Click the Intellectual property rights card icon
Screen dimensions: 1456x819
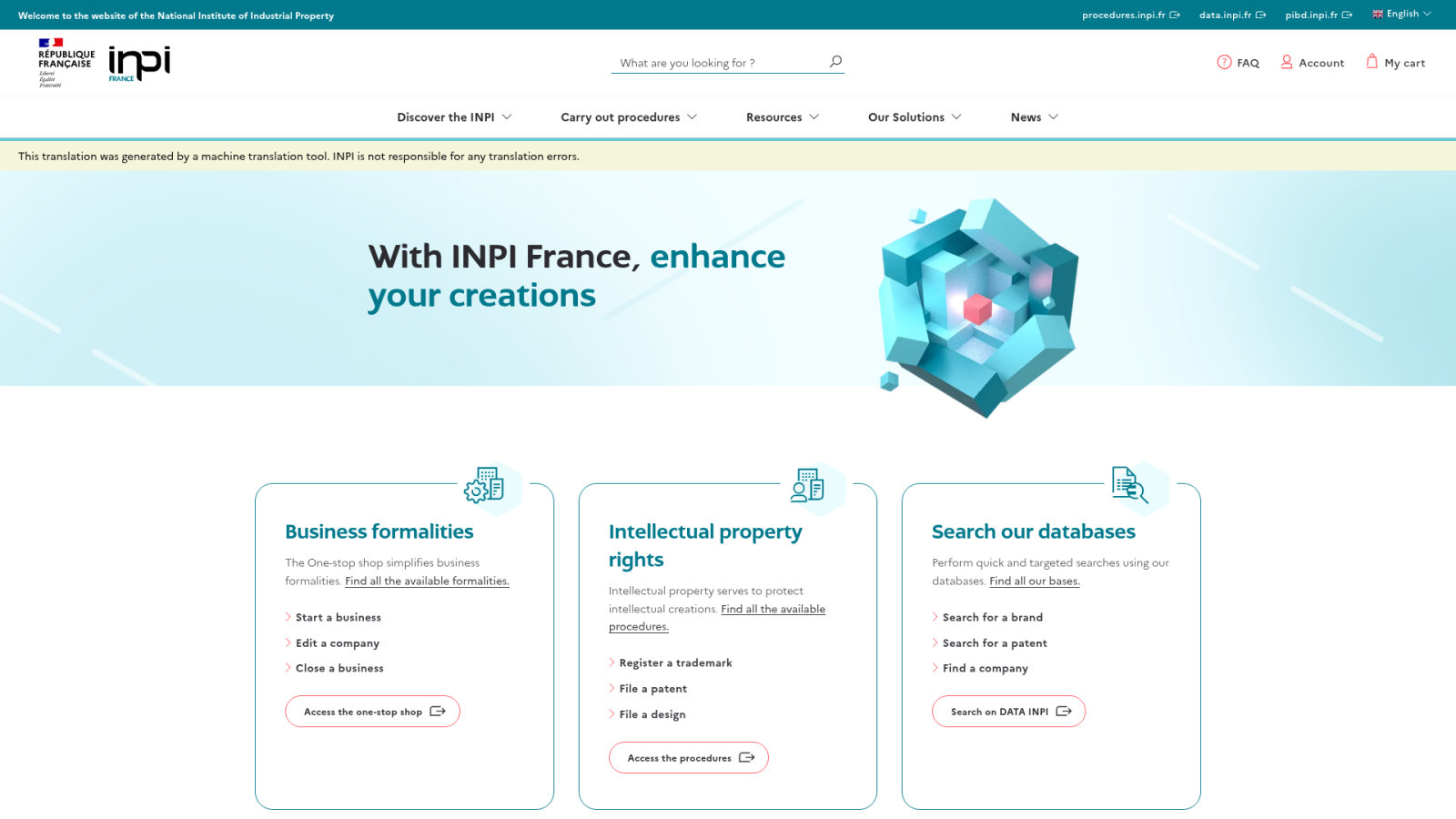coord(807,485)
